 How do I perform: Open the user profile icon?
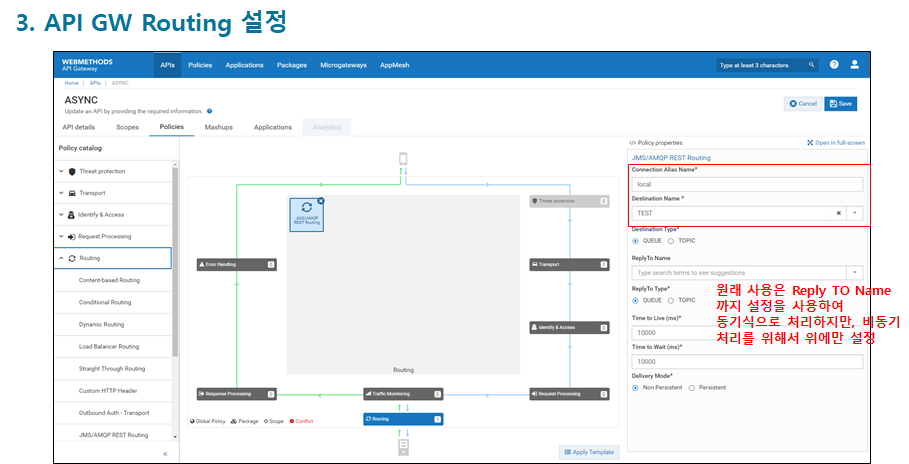tap(854, 65)
